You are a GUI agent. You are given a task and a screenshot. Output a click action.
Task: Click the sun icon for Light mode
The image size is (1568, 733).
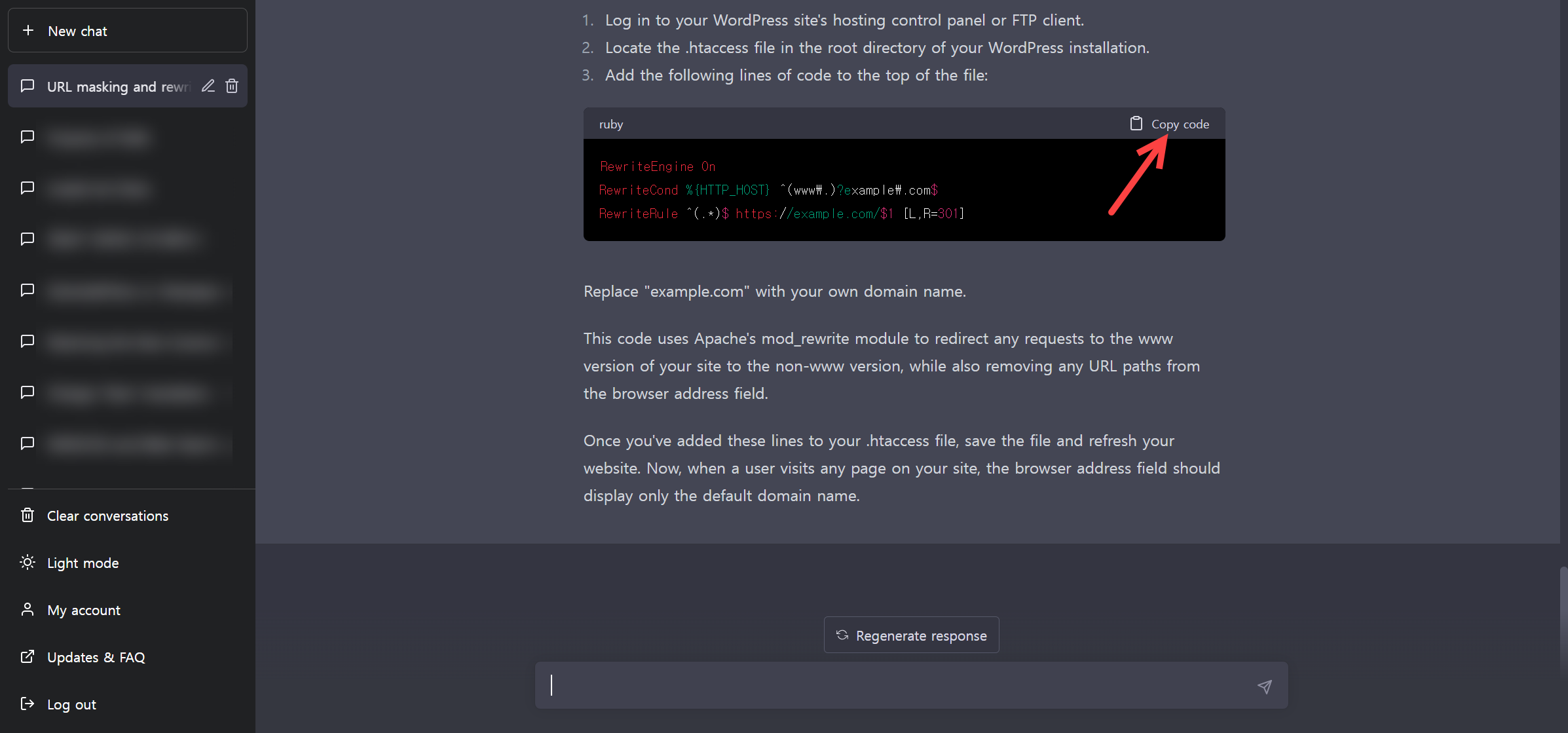28,562
